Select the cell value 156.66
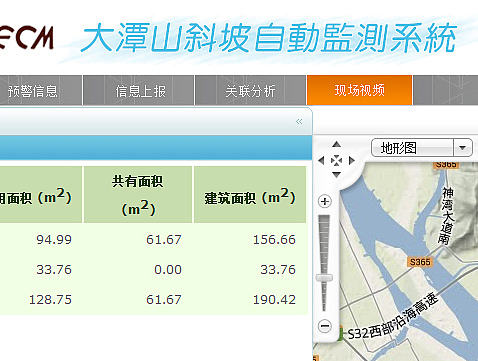 274,240
